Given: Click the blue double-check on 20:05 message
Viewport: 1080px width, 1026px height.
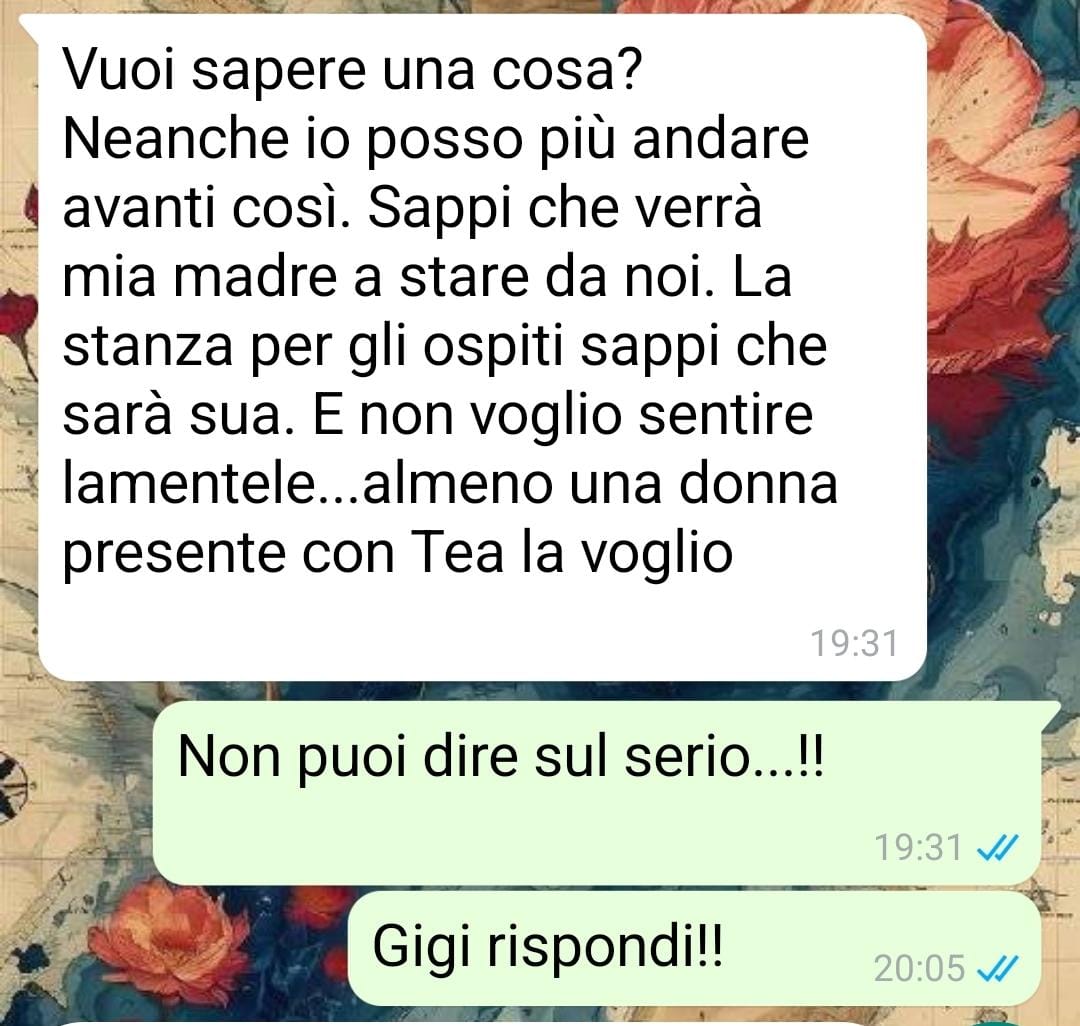Looking at the screenshot, I should [997, 970].
